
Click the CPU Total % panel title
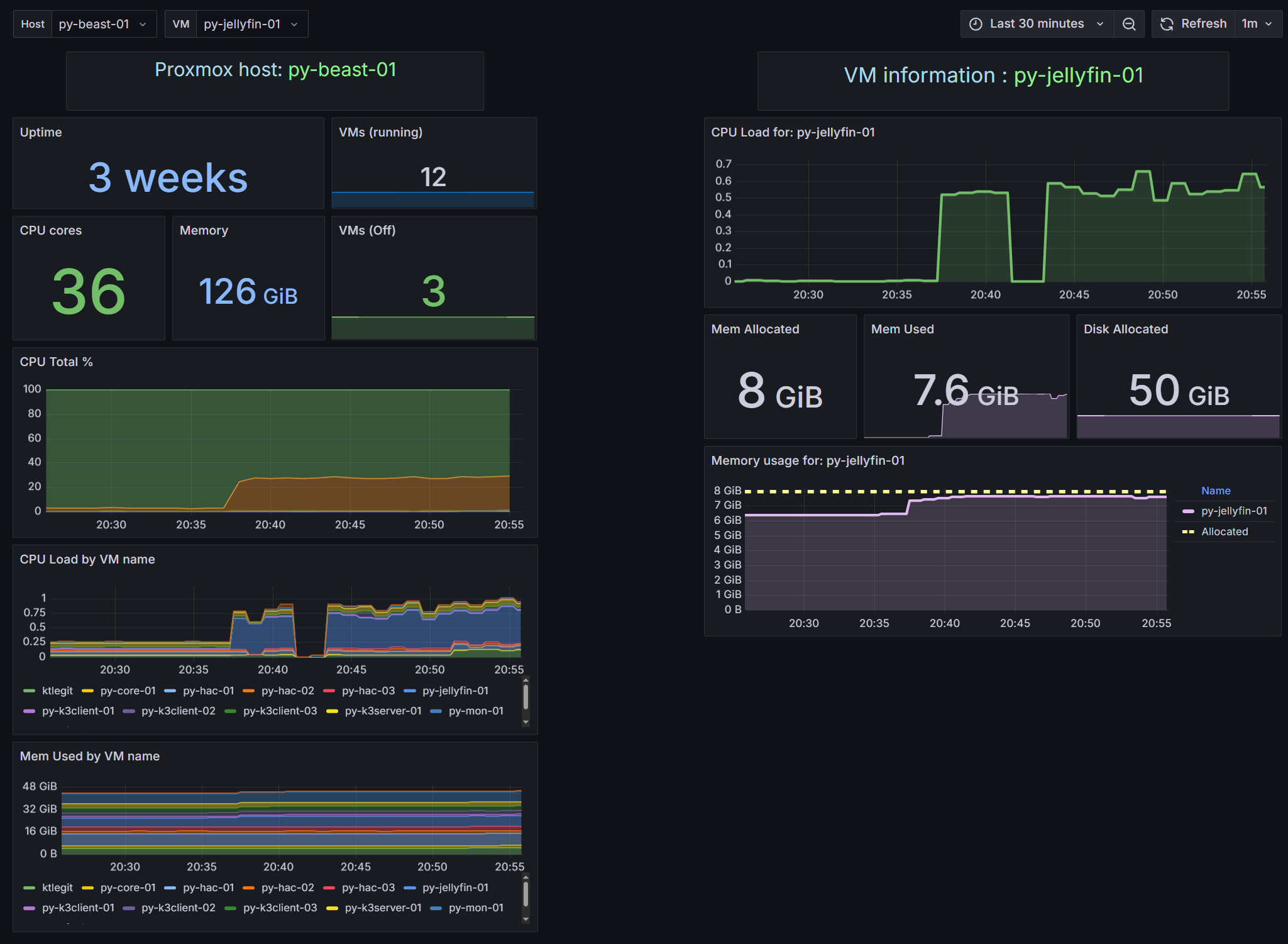(x=56, y=362)
